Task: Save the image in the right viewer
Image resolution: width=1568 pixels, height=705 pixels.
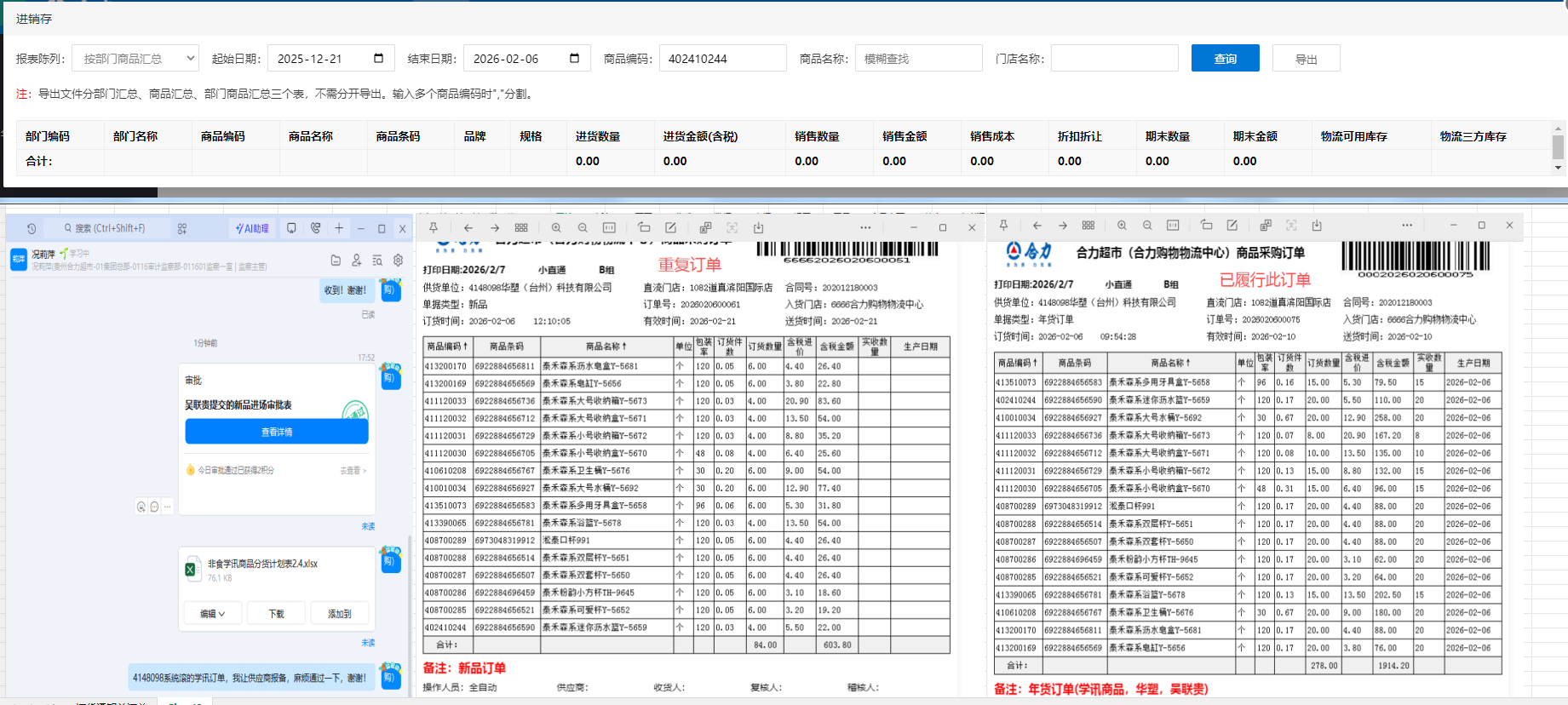Action: pos(1317,226)
